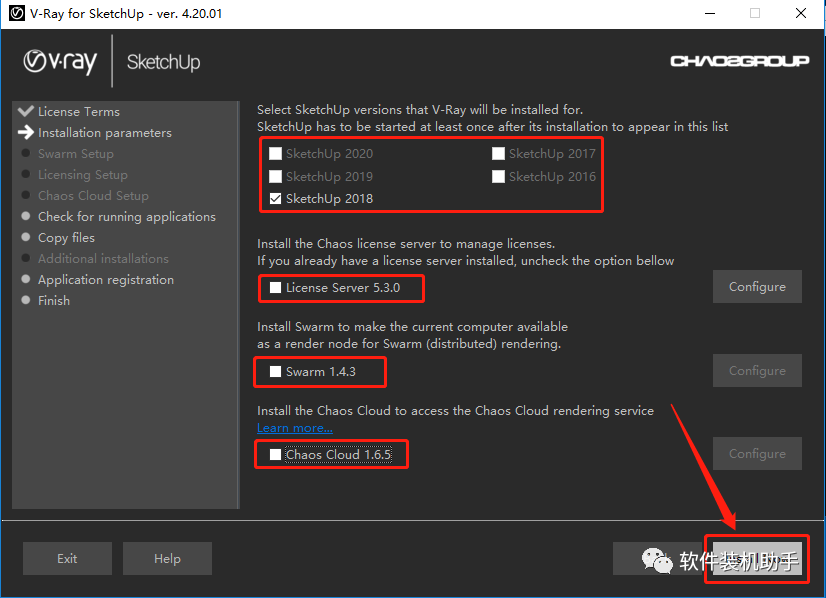Click the V-Ray logo in header
This screenshot has height=598, width=826.
coord(60,62)
